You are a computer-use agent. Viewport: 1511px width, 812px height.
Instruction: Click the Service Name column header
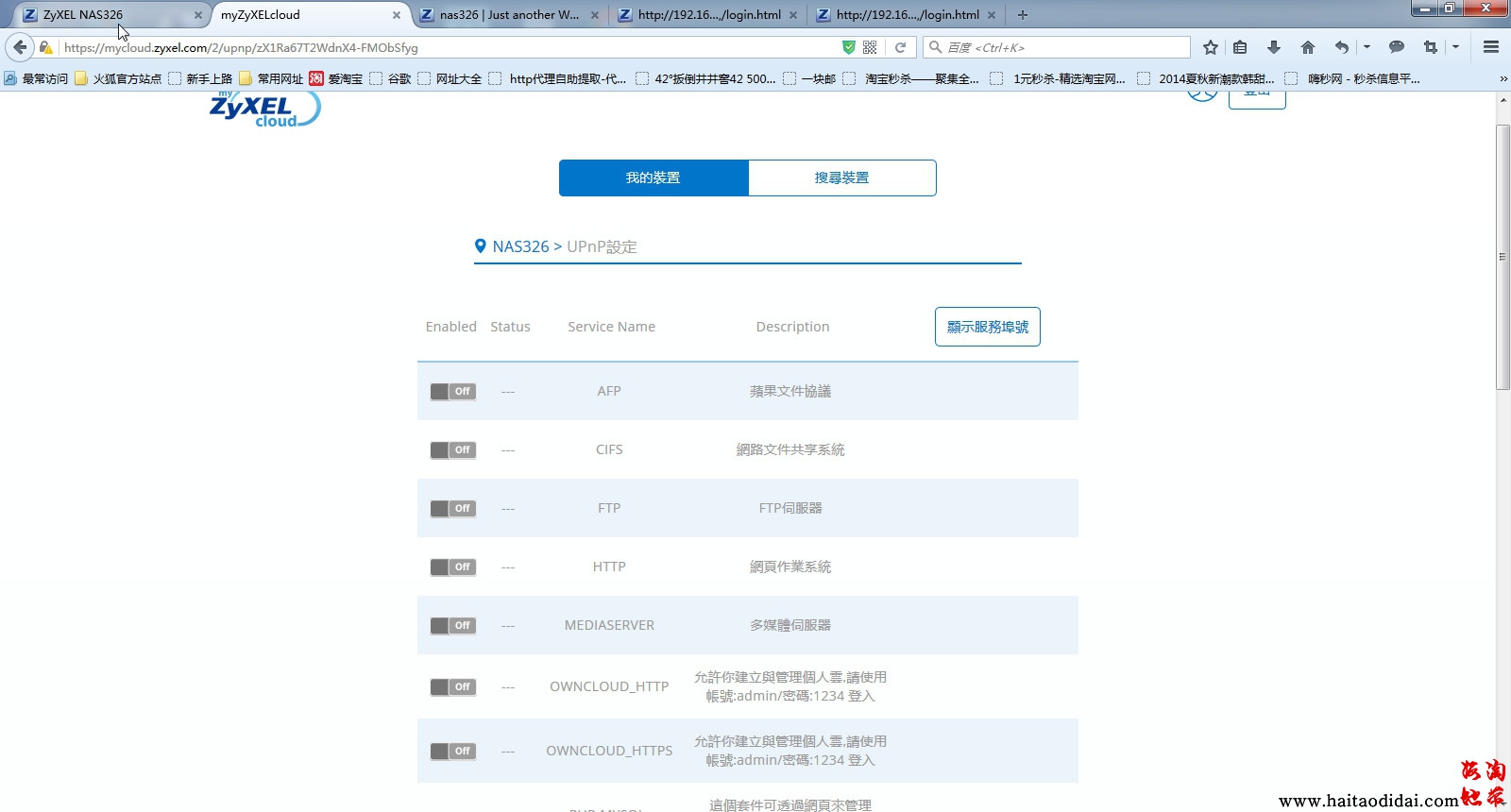tap(611, 327)
